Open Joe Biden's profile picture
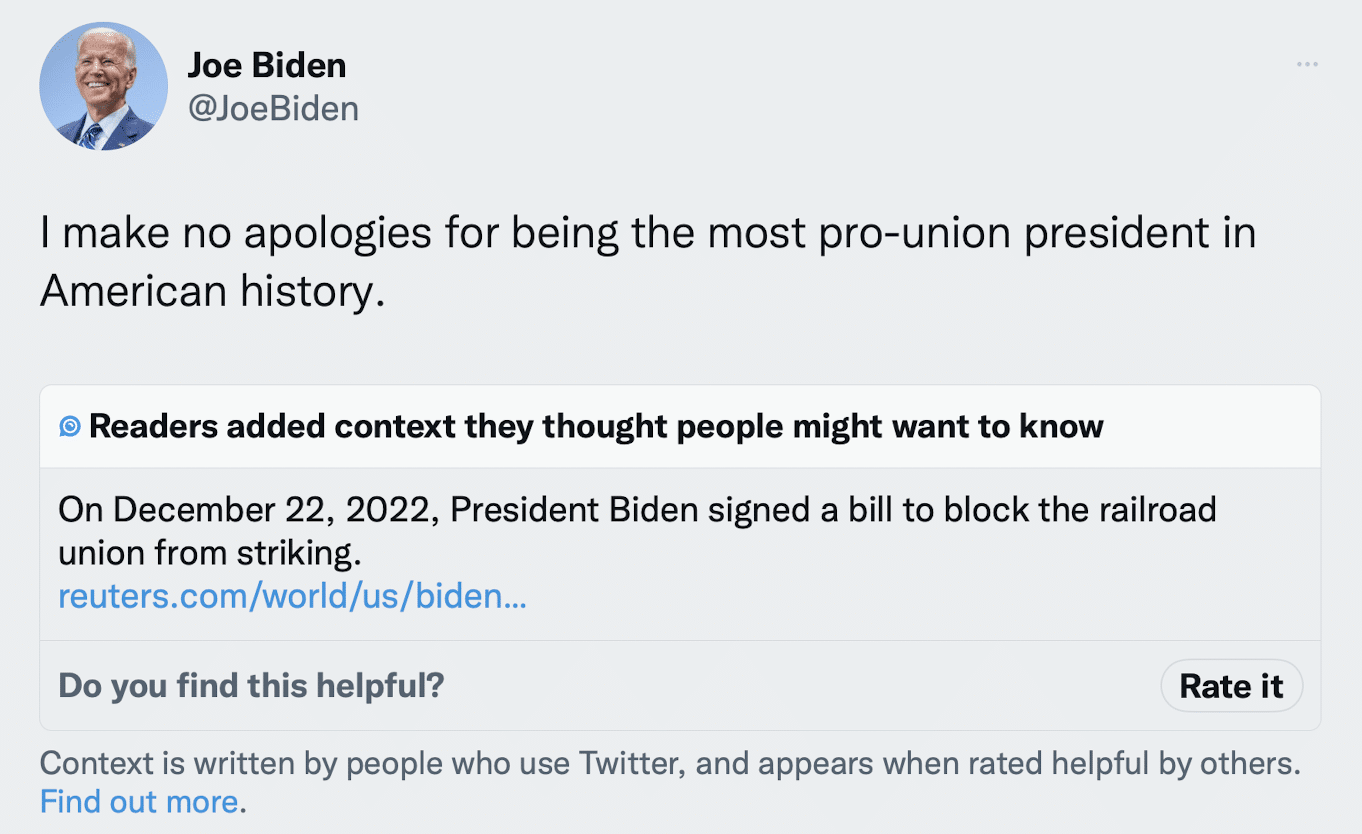 [103, 86]
